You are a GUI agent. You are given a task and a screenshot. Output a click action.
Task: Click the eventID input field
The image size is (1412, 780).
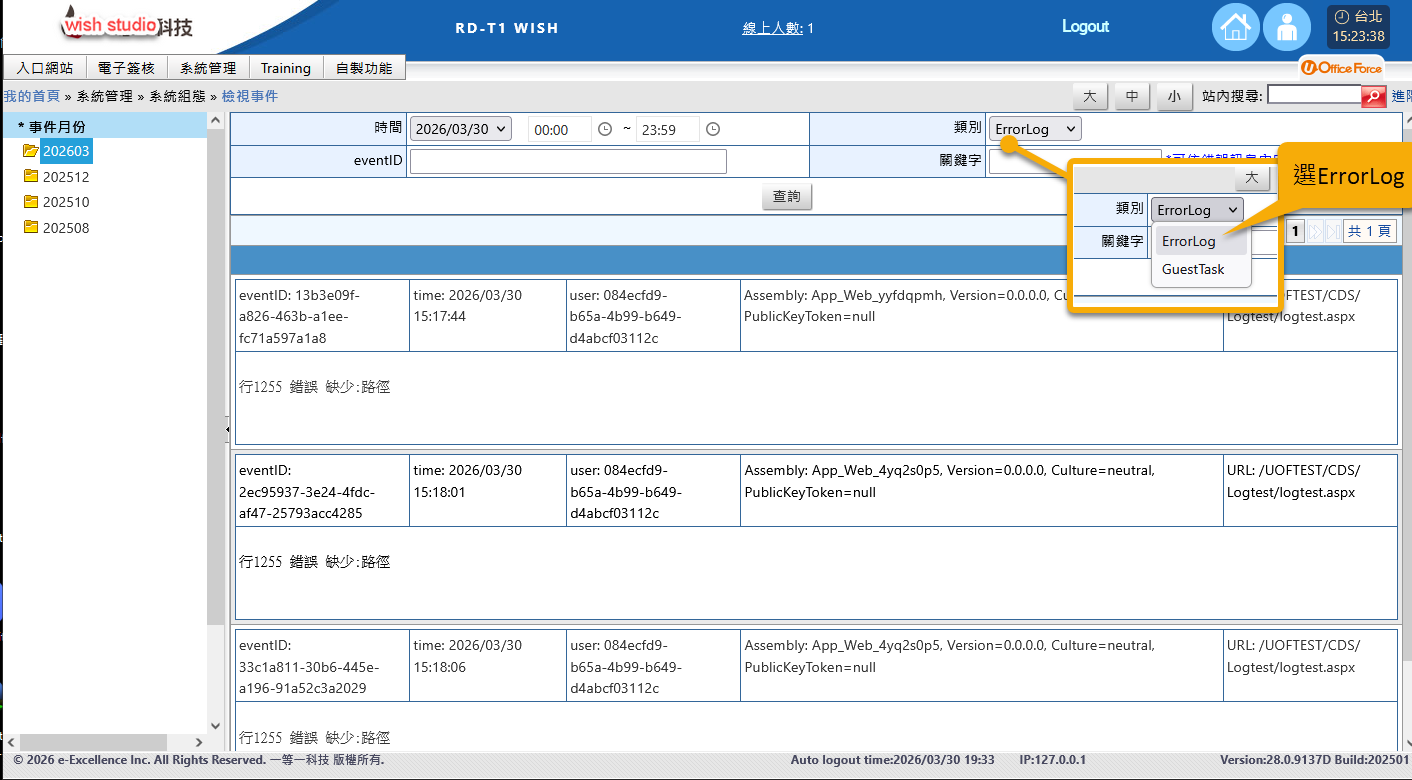pos(568,162)
